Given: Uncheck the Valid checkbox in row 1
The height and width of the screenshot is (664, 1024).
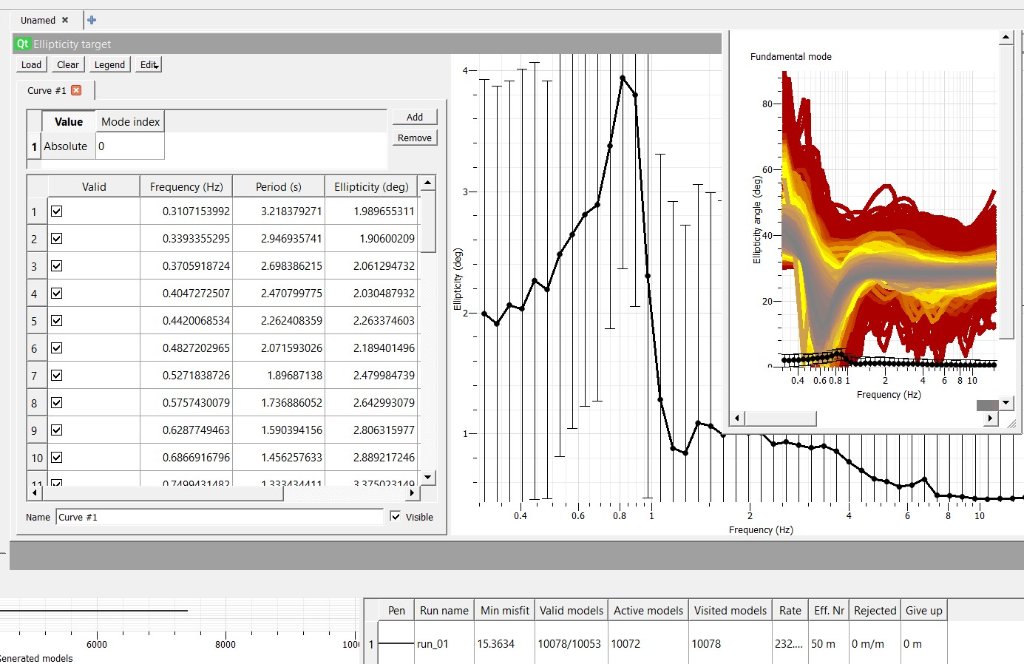Looking at the screenshot, I should click(56, 212).
